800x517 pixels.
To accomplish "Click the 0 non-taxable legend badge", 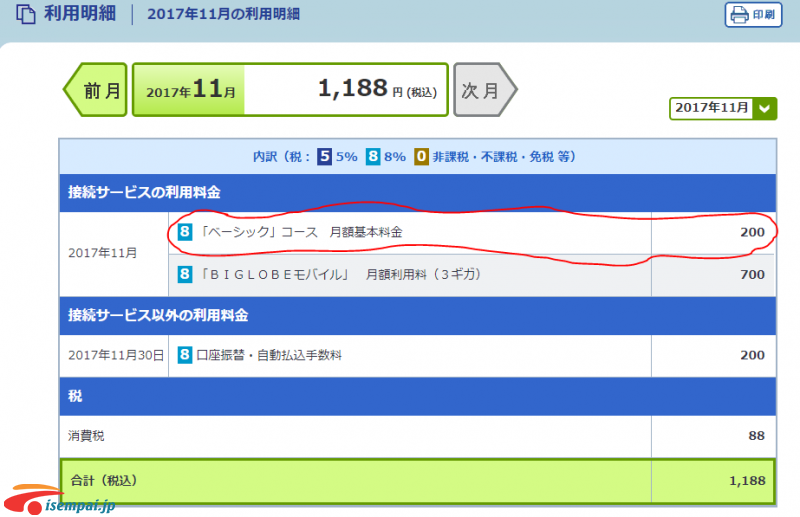I will [x=421, y=156].
